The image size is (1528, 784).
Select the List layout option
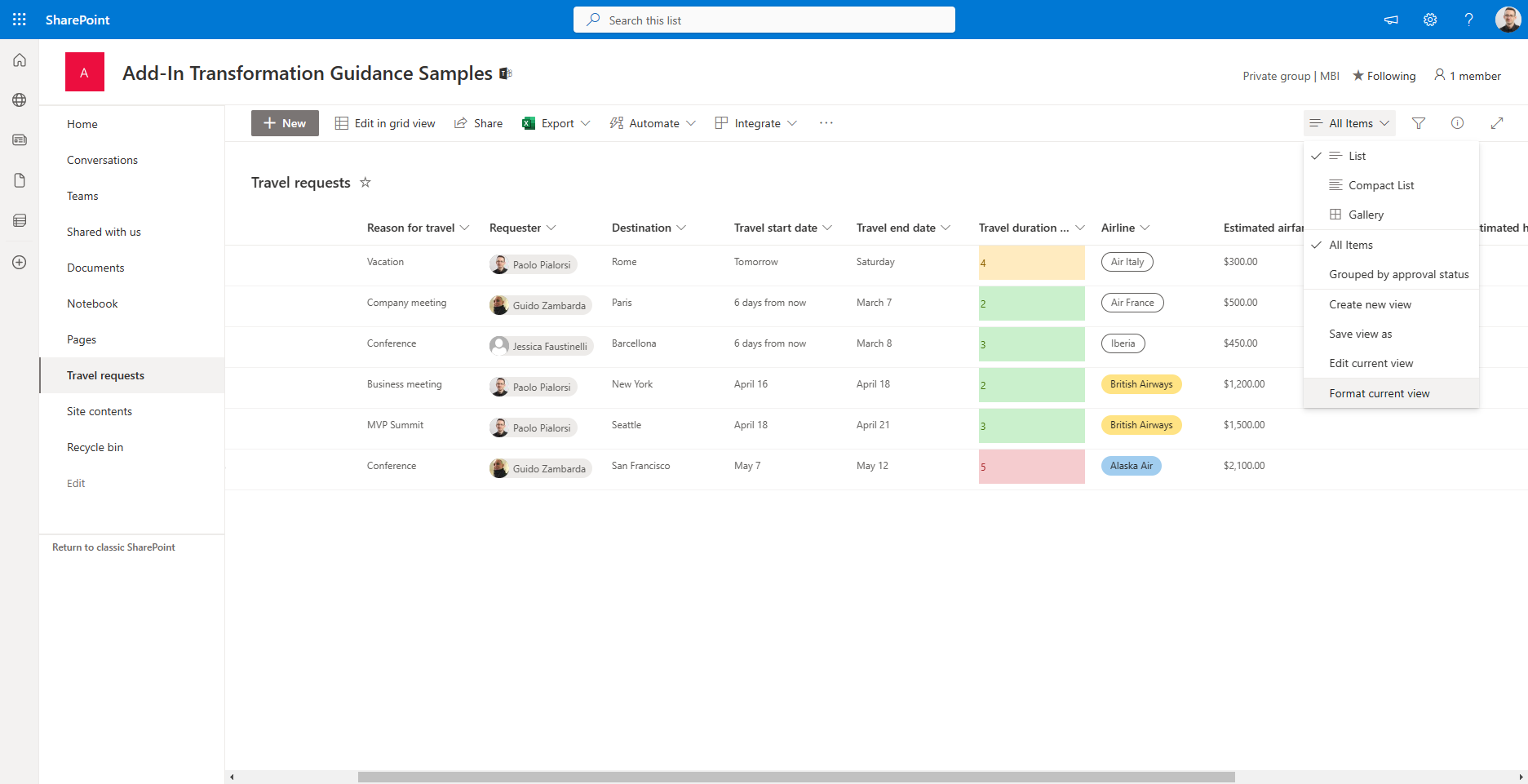coord(1357,156)
